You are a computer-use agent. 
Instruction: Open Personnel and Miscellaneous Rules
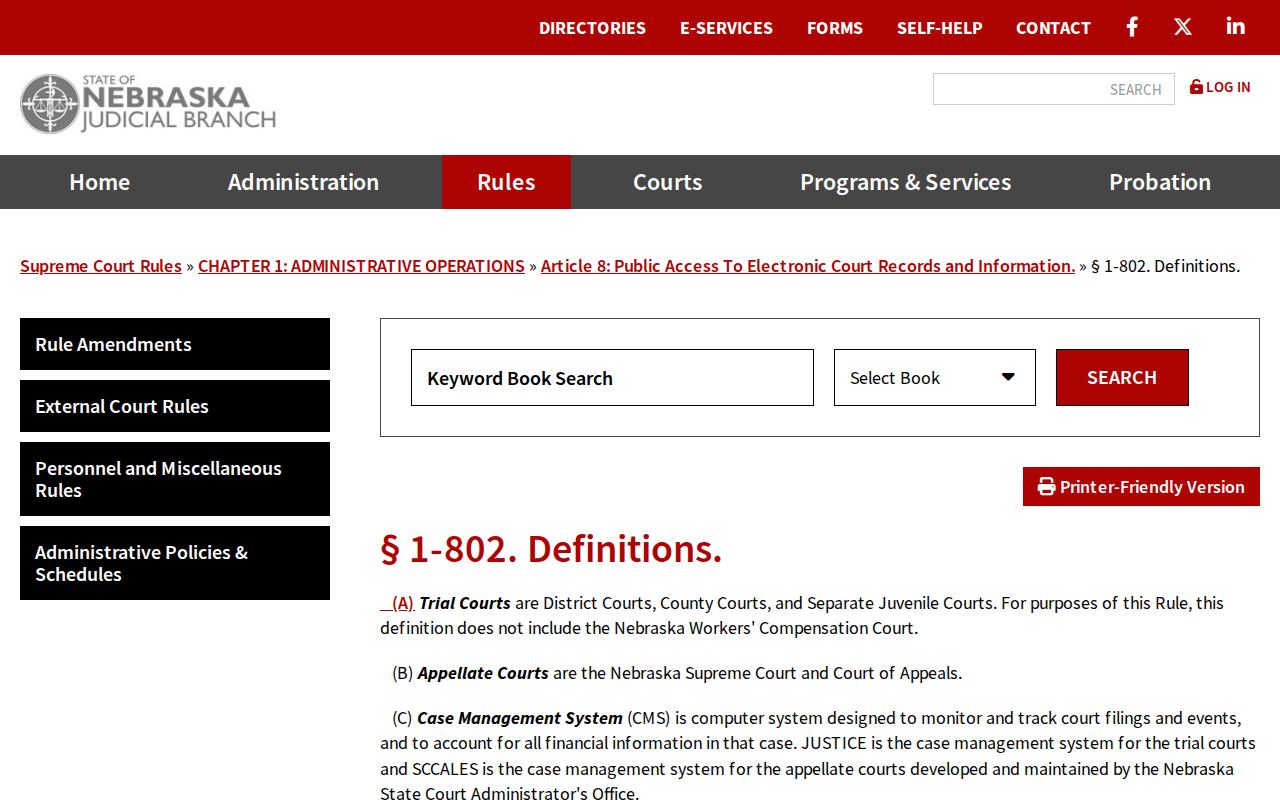(x=175, y=479)
